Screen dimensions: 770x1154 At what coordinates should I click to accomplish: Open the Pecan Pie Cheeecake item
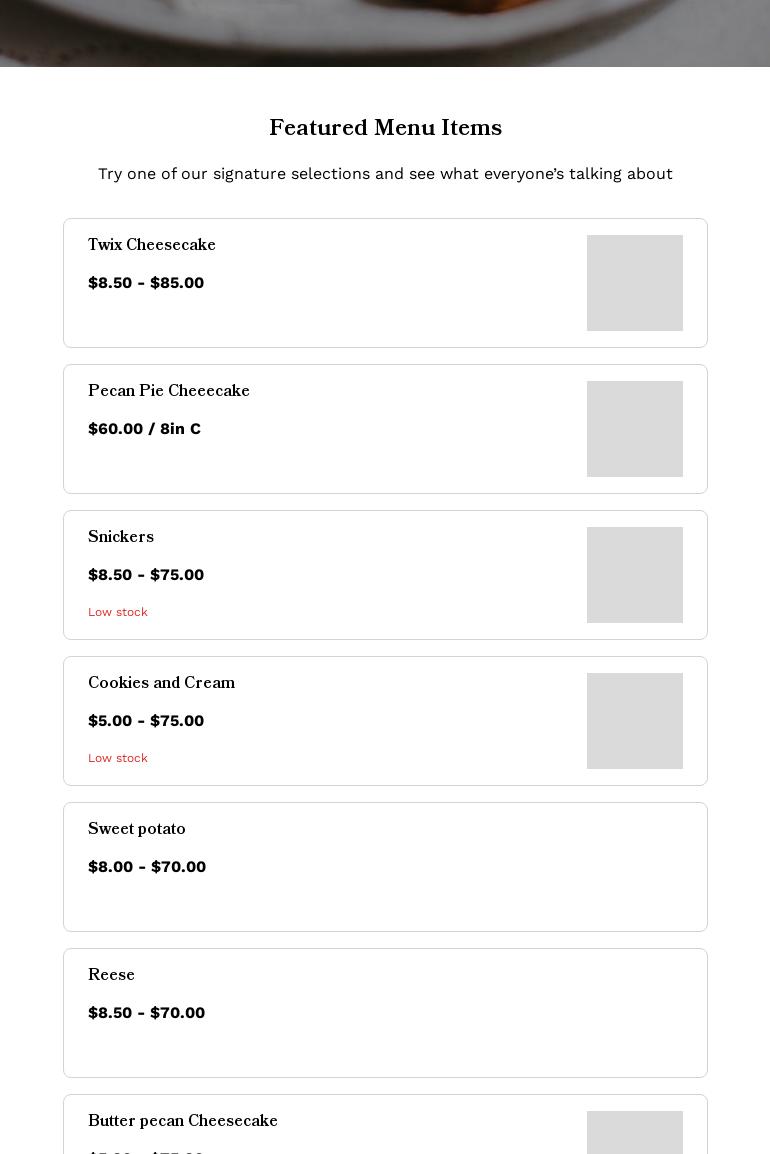pos(169,392)
